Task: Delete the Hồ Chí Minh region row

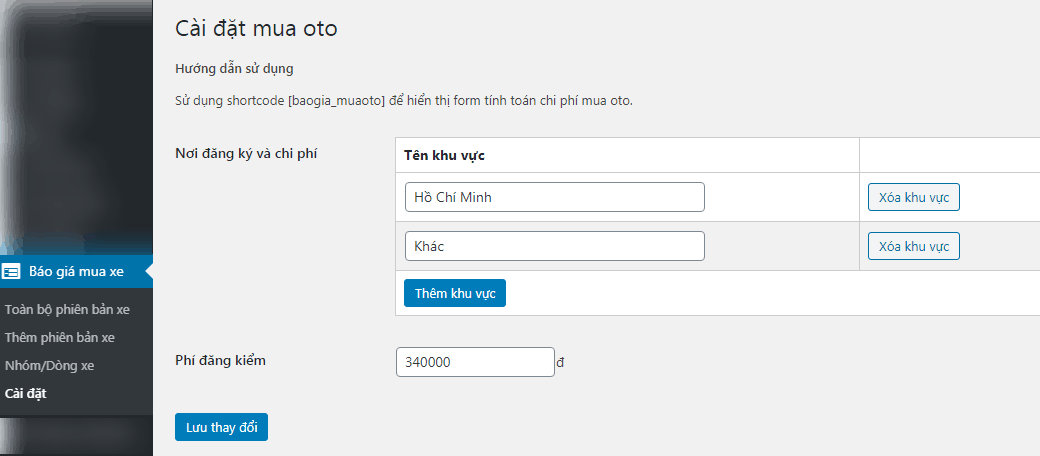Action: (x=913, y=197)
